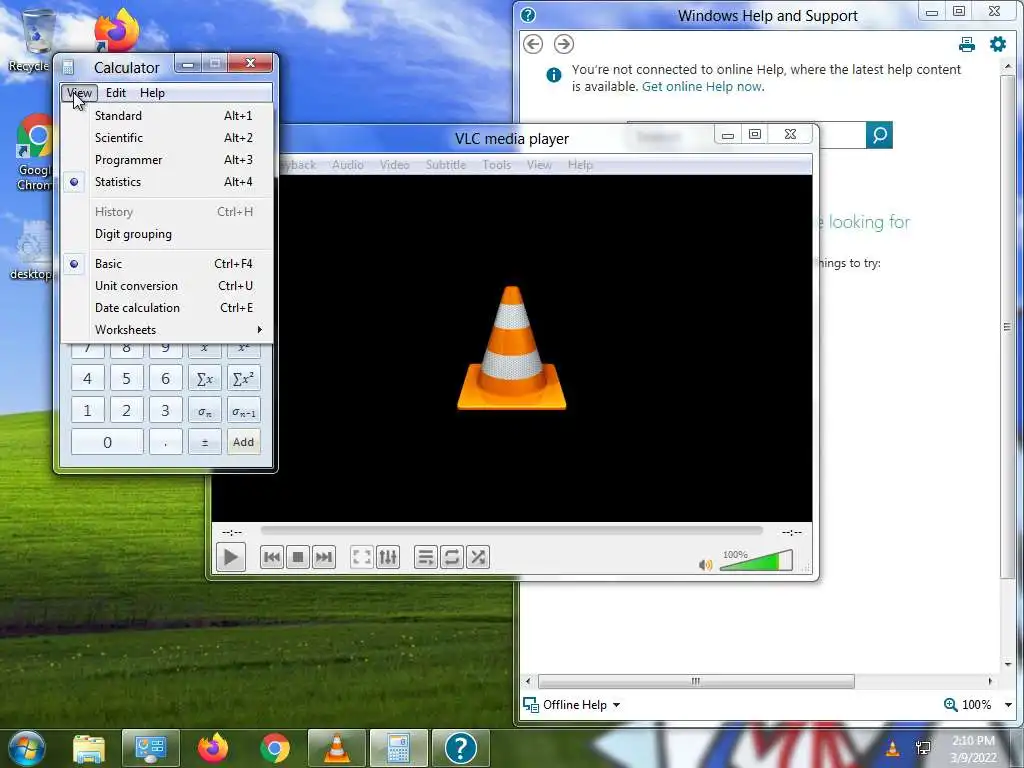Go forward in Windows Help
This screenshot has width=1024, height=768.
[564, 44]
